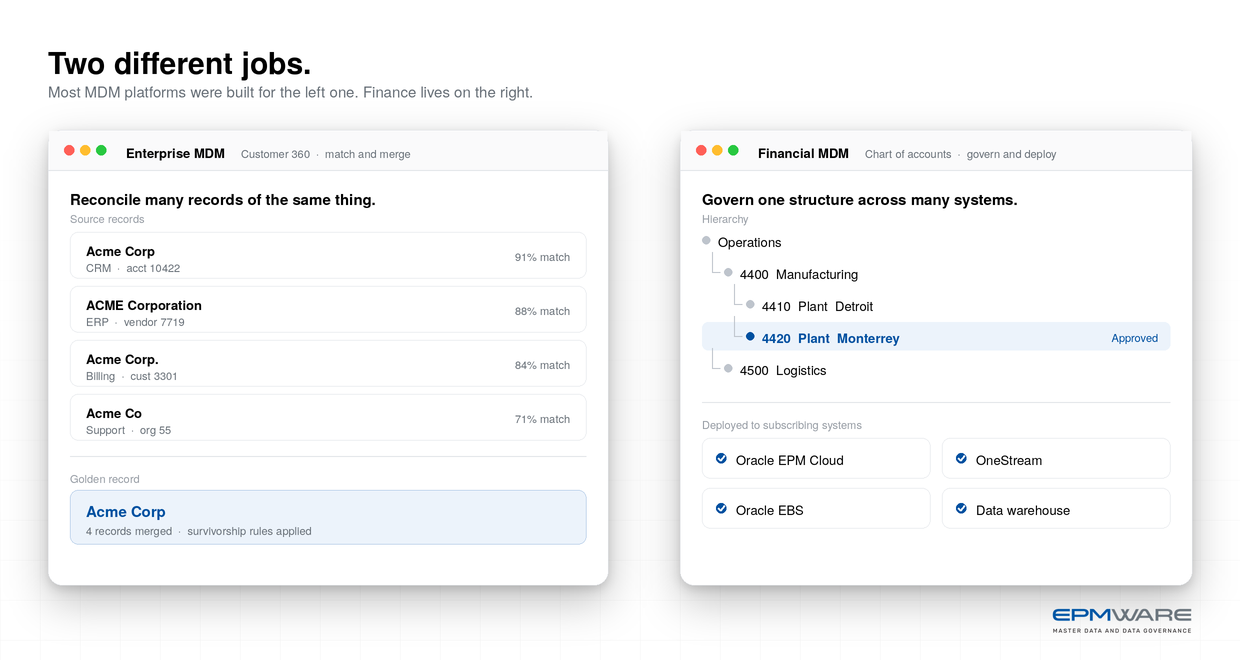The width and height of the screenshot is (1240, 660).
Task: Click Reconcile many records of the same thing heading
Action: click(223, 200)
